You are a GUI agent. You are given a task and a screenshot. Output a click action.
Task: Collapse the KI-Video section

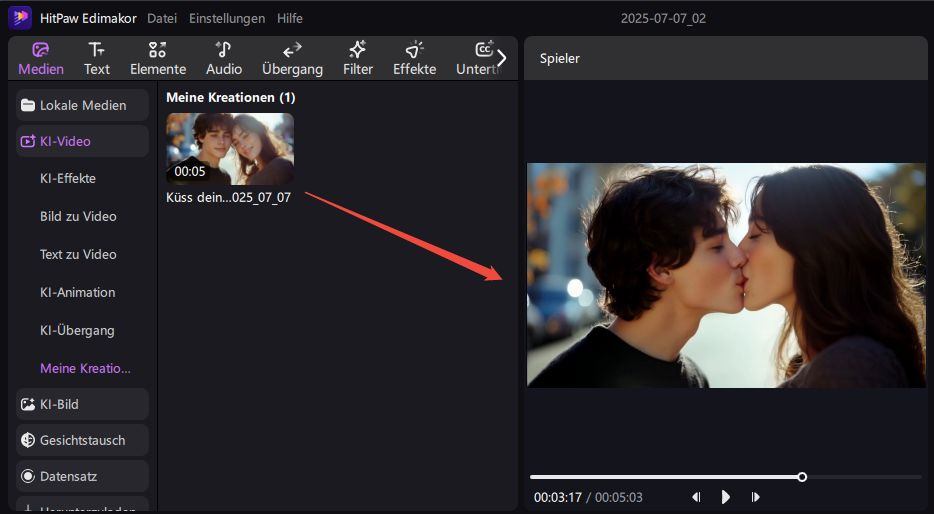click(x=83, y=141)
